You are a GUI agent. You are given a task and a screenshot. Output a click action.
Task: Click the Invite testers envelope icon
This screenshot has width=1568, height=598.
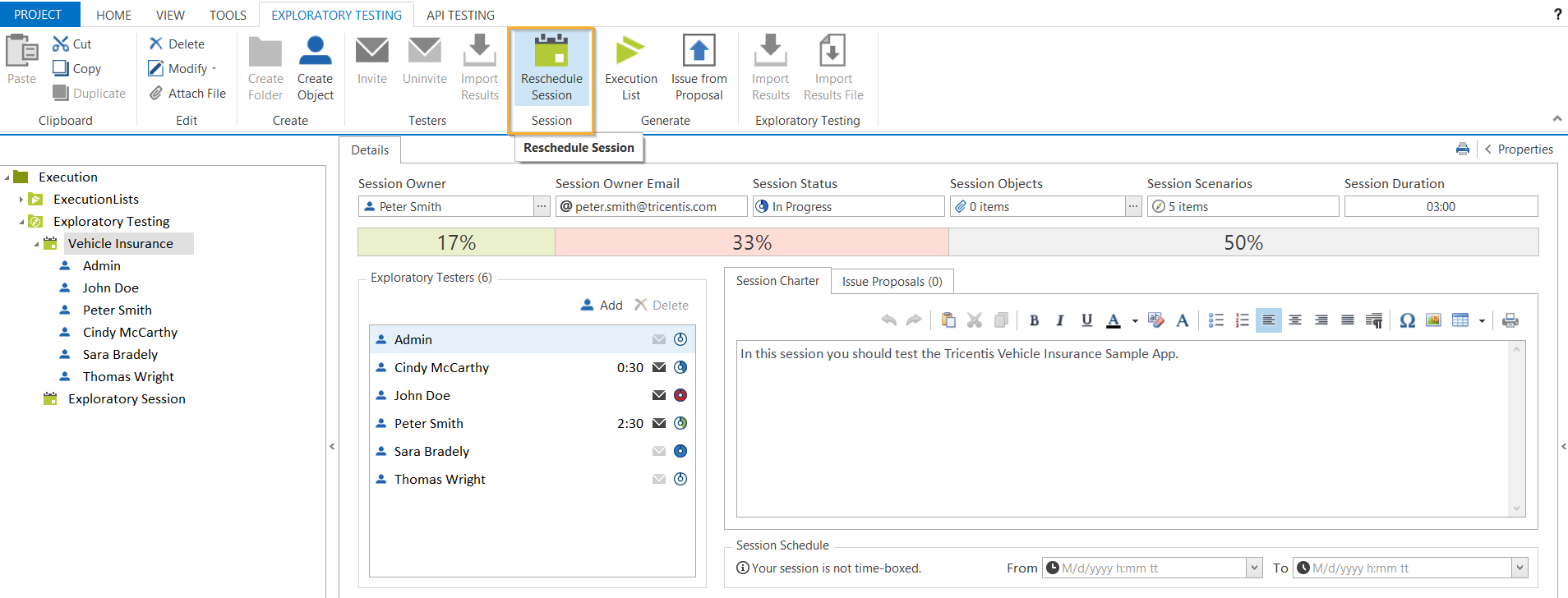point(371,51)
